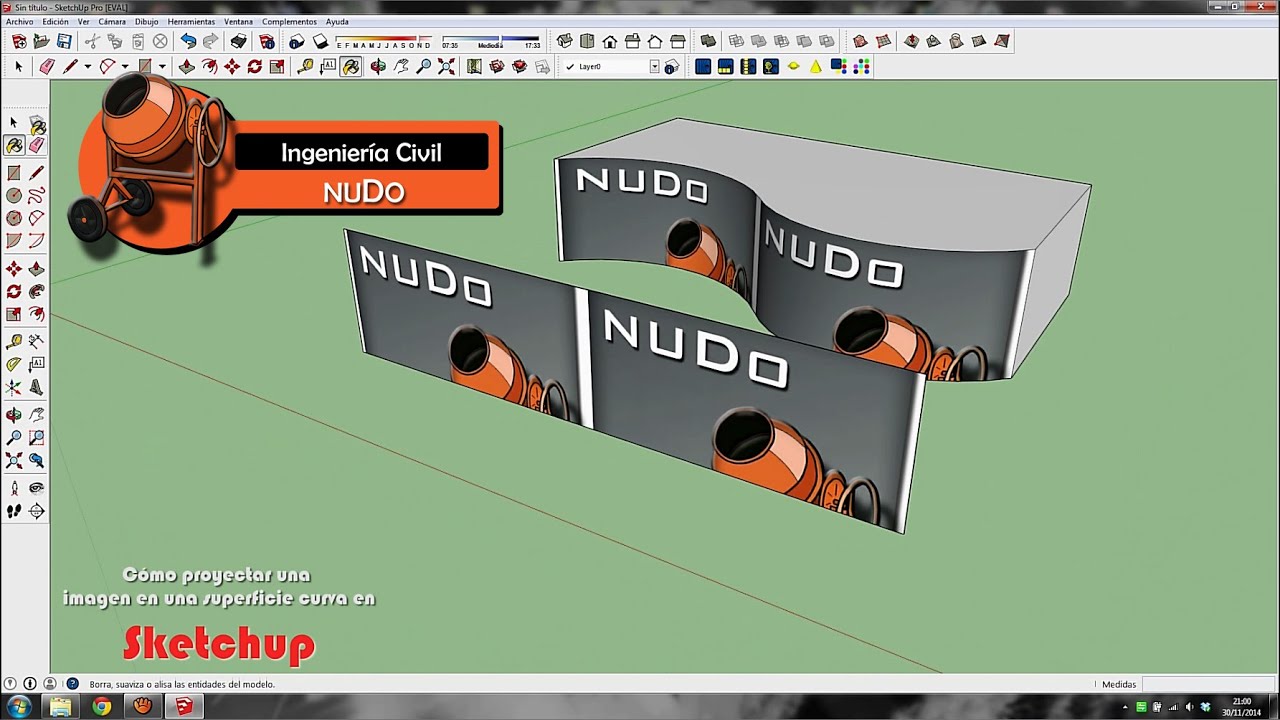Select the Pencil line tool in top toolbar
Viewport: 1280px width, 720px height.
(x=70, y=67)
